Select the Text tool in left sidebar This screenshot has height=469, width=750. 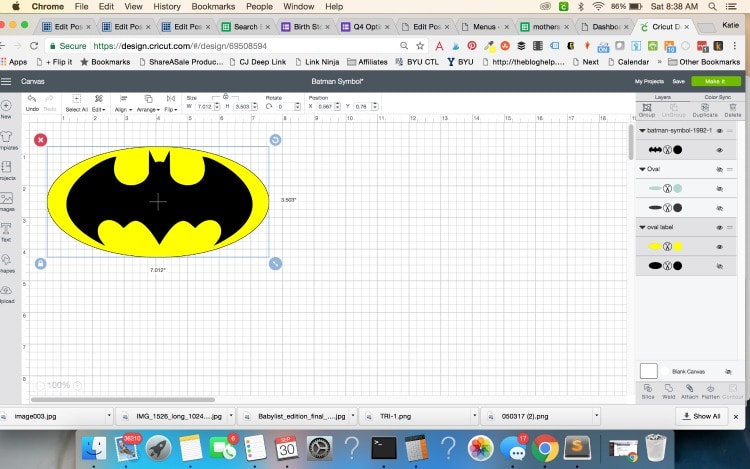click(x=7, y=230)
